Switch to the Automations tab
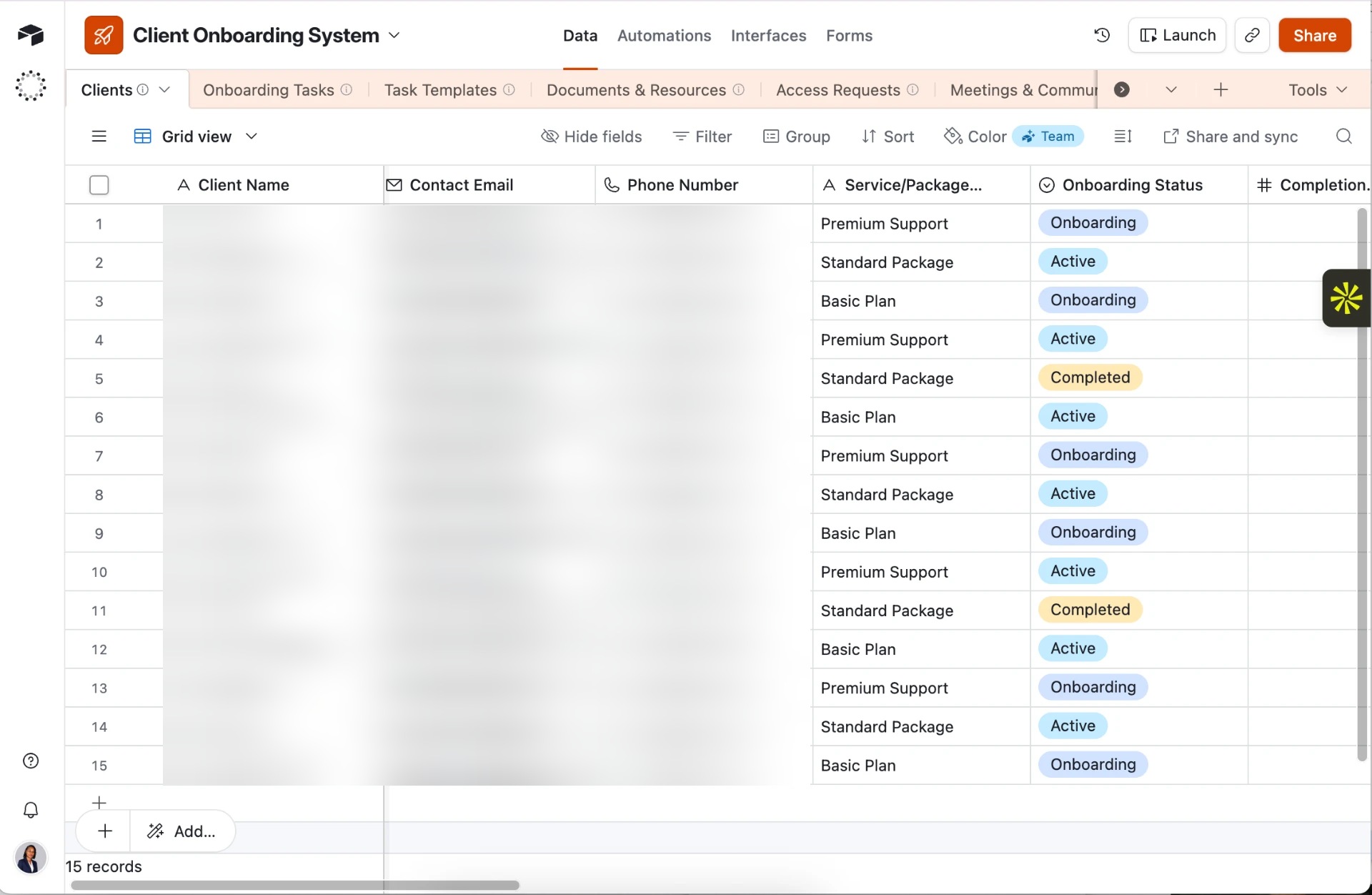Viewport: 1372px width, 895px height. click(664, 36)
